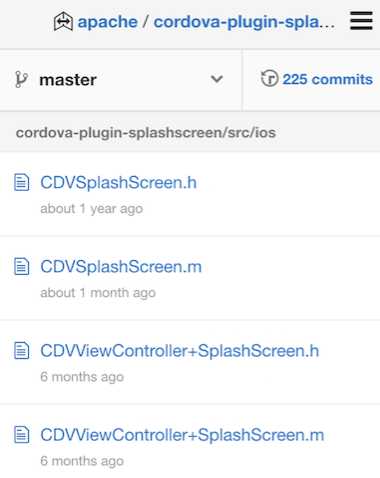
Task: Open the master branch selector
Action: pos(121,80)
